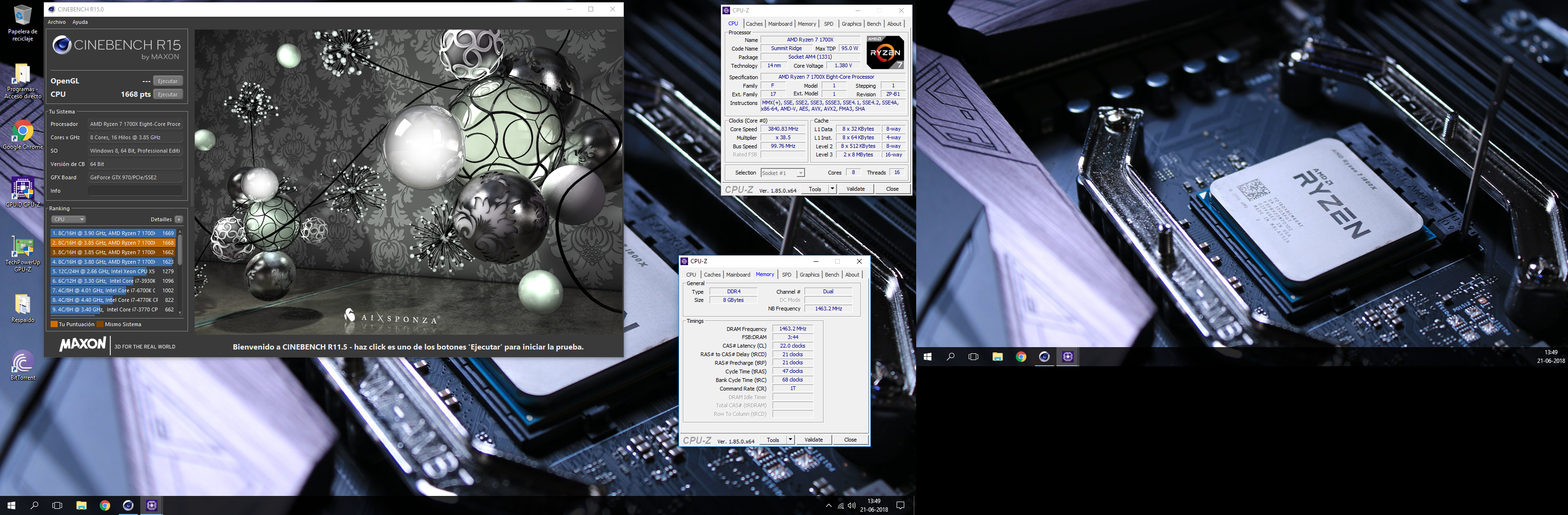This screenshot has width=1568, height=515.
Task: Click search icon on right monitor taskbar
Action: 951,357
